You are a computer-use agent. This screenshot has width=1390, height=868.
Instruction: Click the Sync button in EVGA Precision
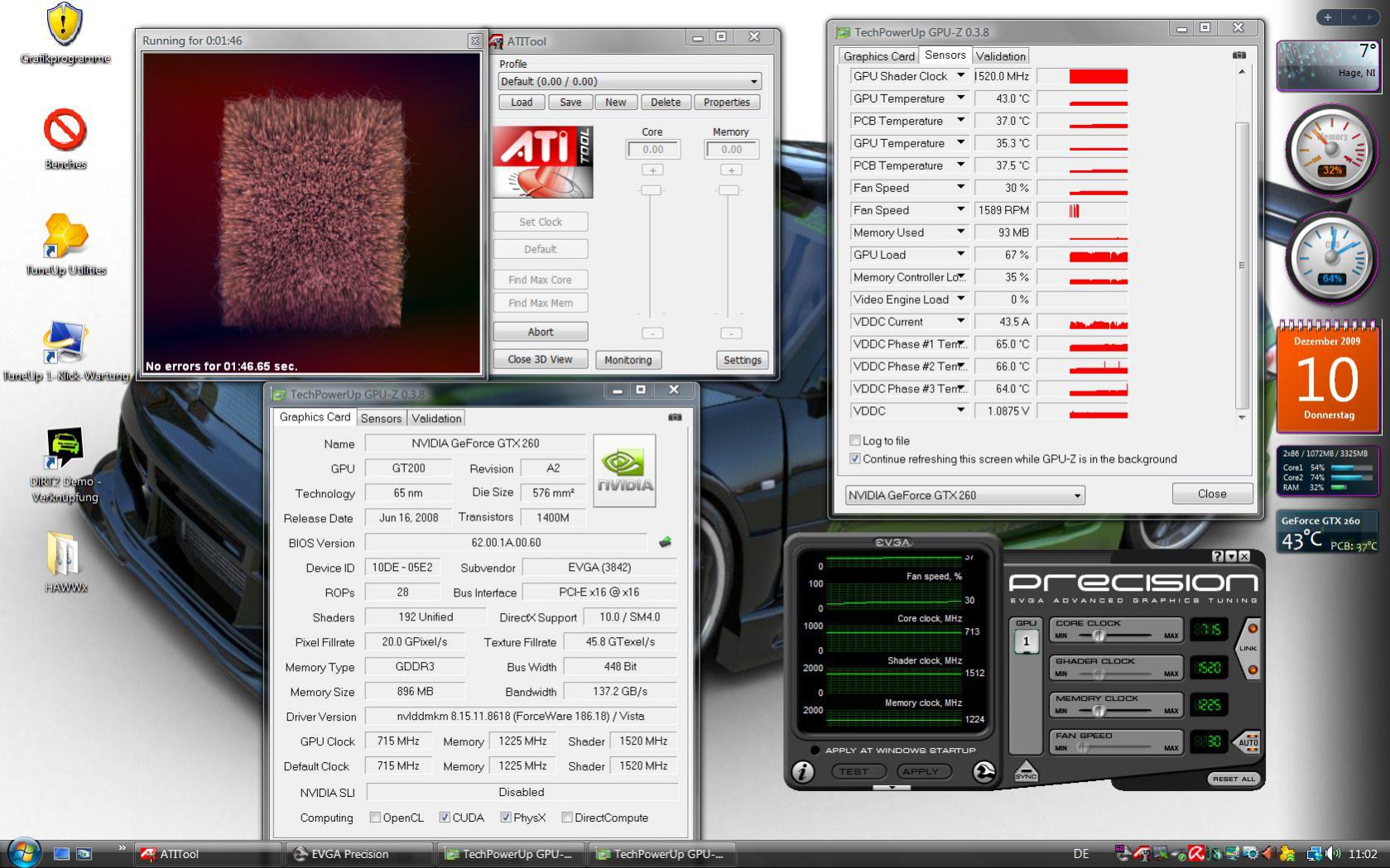tap(1026, 771)
